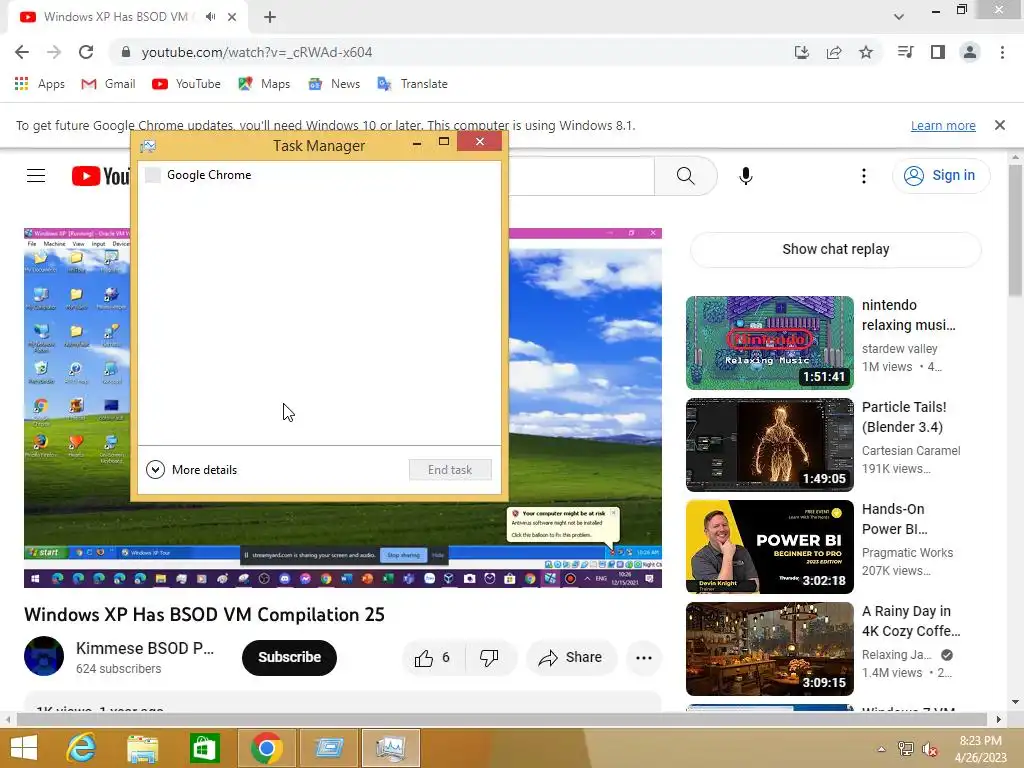
Task: Go back with Chrome's back arrow
Action: tap(22, 52)
